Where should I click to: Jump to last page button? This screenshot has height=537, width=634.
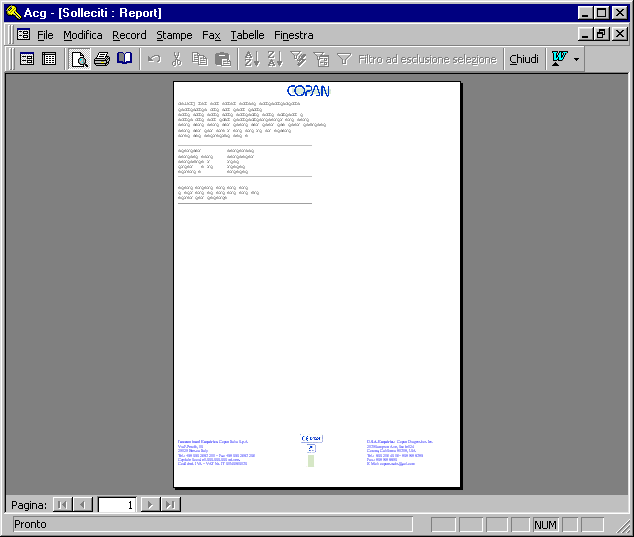(171, 505)
